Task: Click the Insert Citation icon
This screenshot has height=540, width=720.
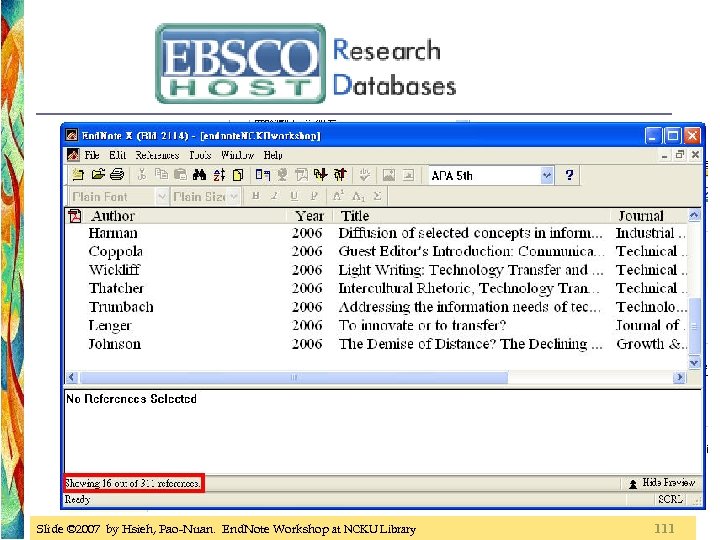Action: (263, 175)
